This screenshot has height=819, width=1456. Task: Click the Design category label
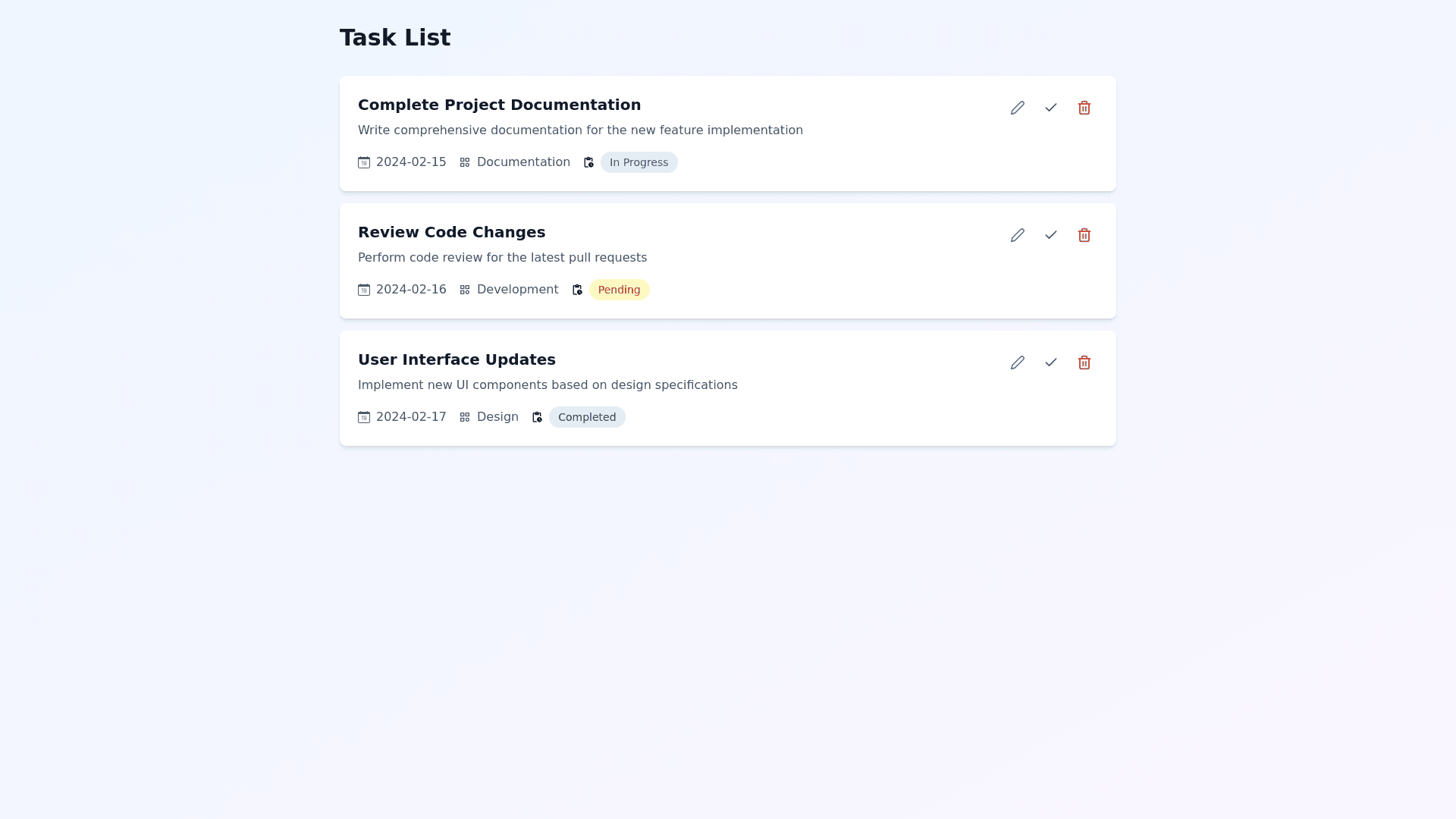click(x=497, y=417)
